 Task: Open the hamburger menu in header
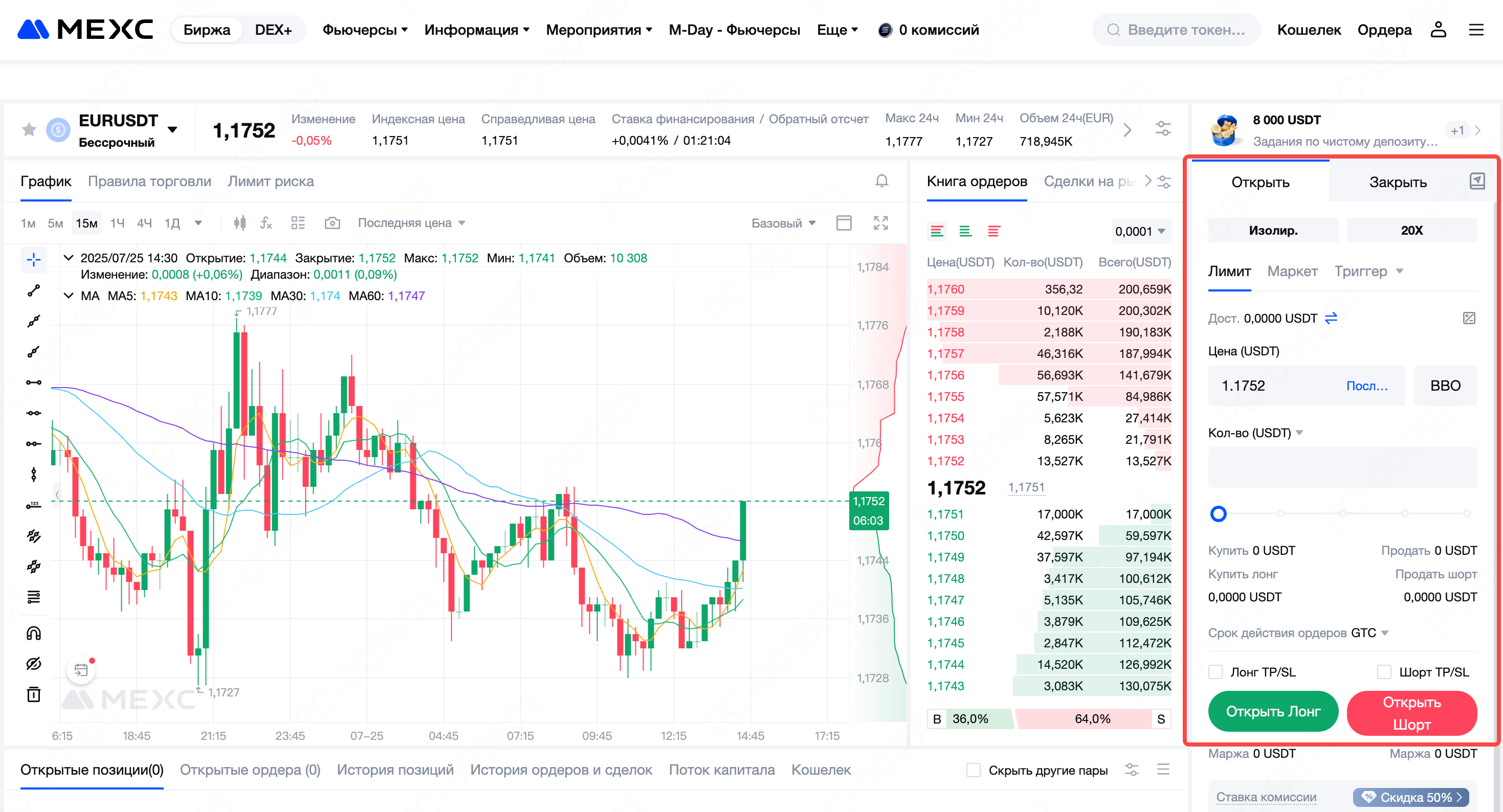click(x=1476, y=29)
